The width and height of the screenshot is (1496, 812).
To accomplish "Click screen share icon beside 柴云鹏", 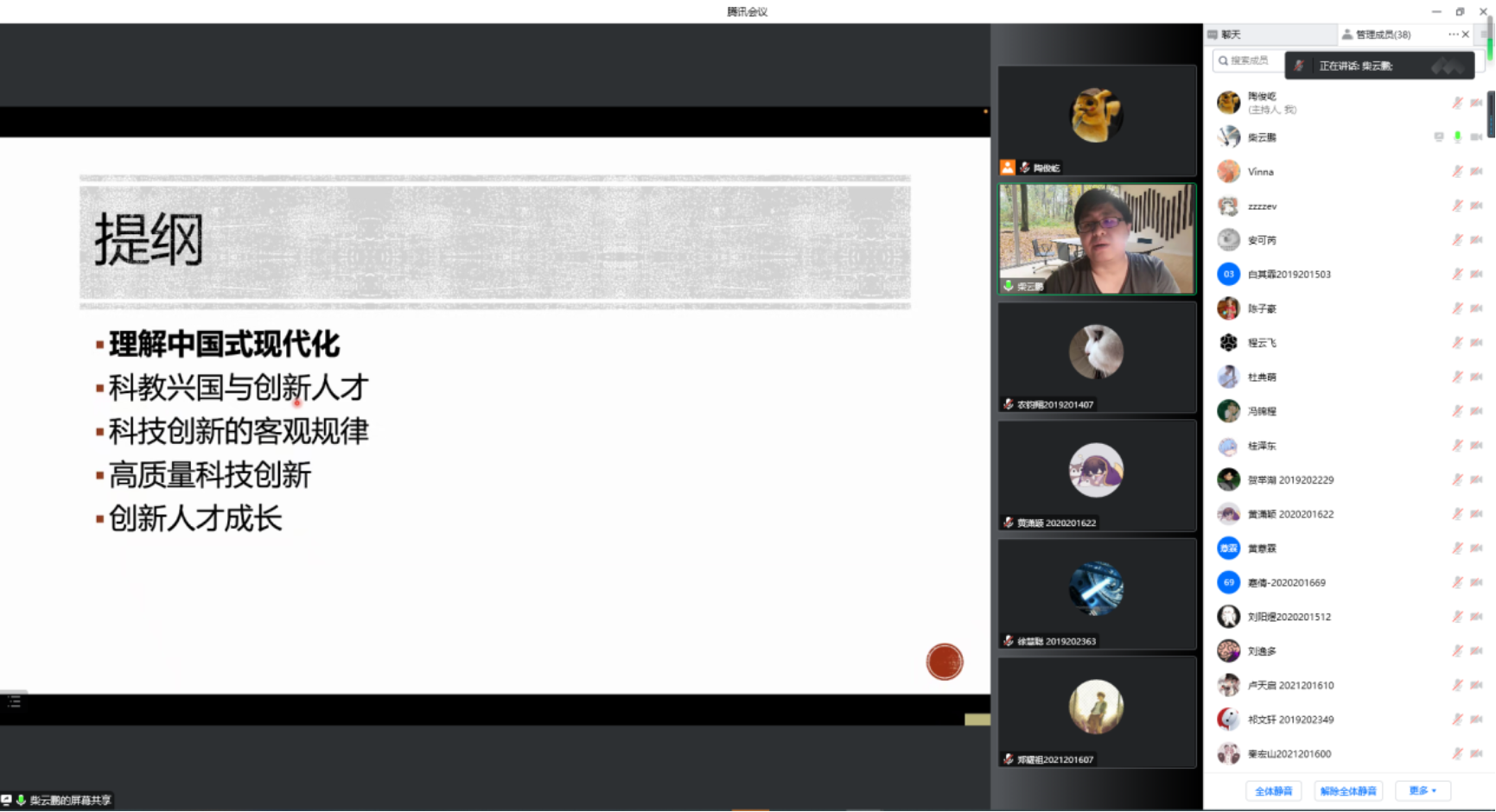I will click(x=1438, y=137).
